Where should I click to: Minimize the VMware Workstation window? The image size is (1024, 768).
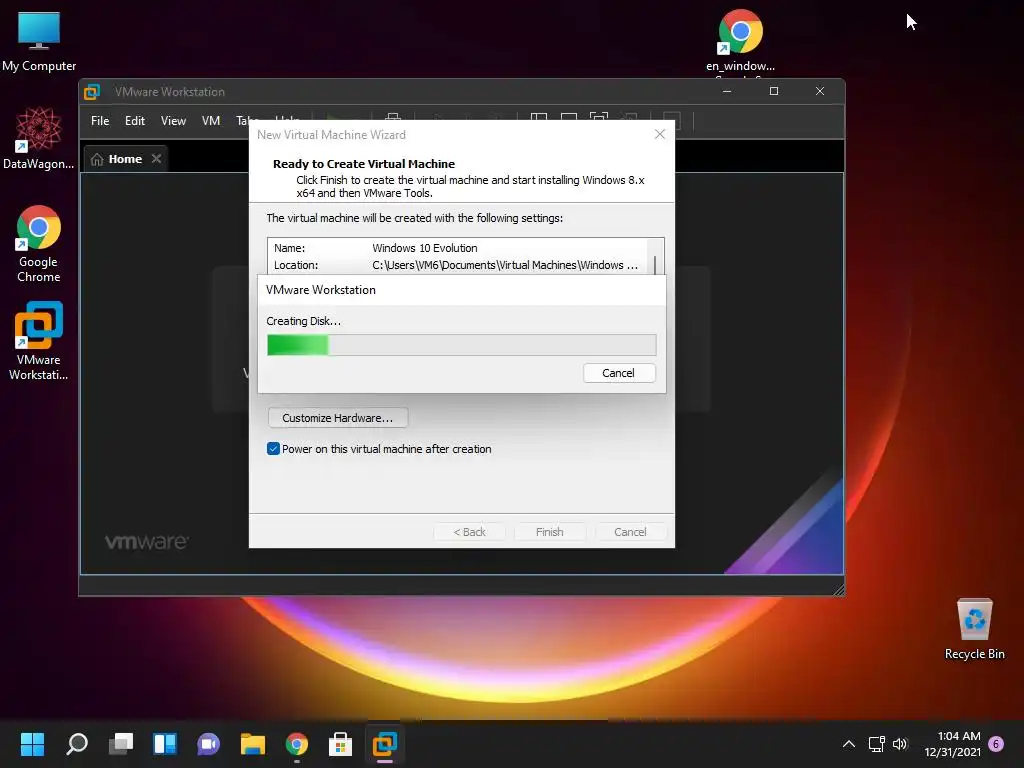point(727,91)
